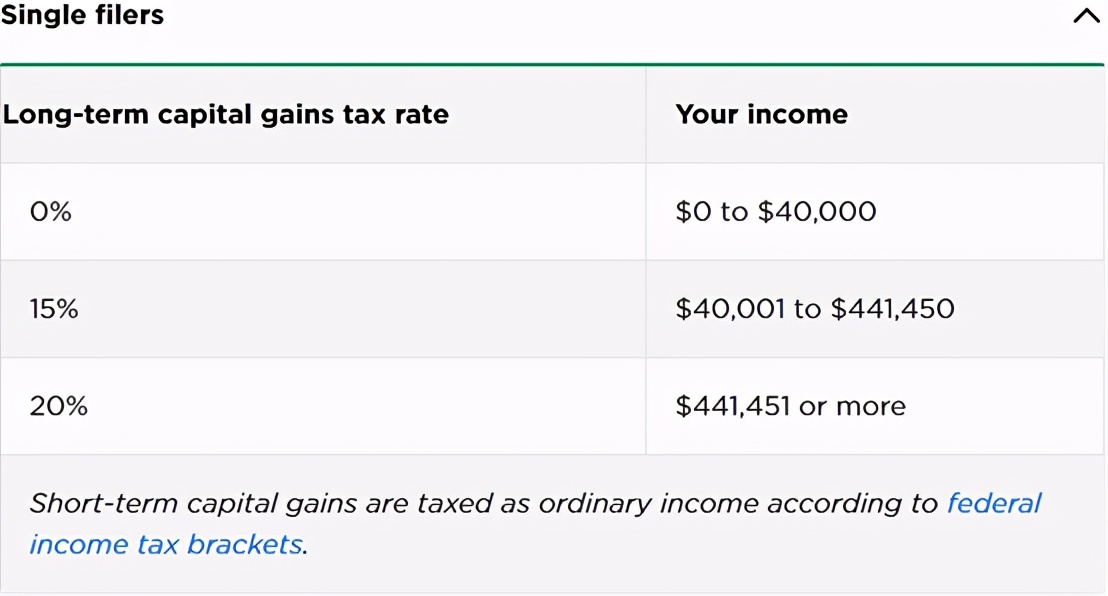Click the Your income column header
The height and width of the screenshot is (596, 1108).
coord(761,114)
